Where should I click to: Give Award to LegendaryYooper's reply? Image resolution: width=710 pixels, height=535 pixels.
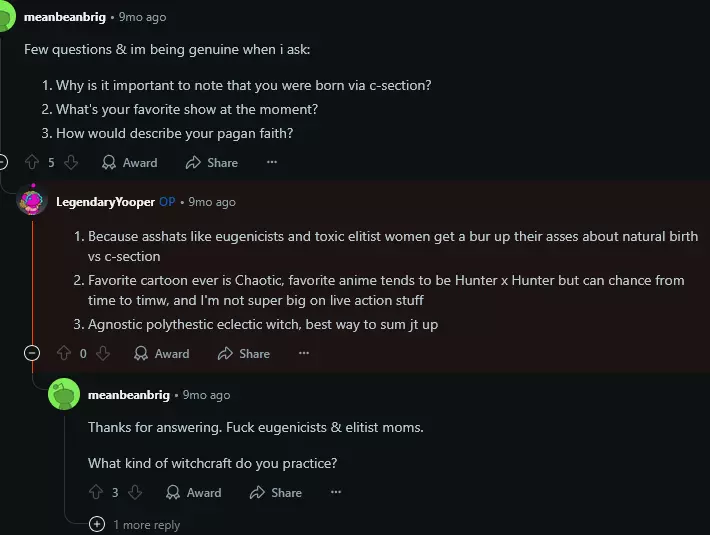pos(161,353)
